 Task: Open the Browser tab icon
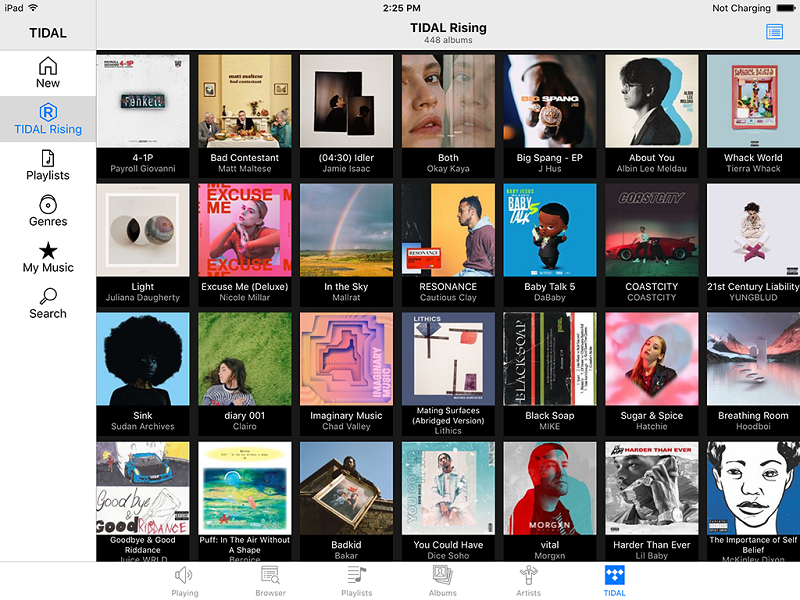click(x=270, y=575)
